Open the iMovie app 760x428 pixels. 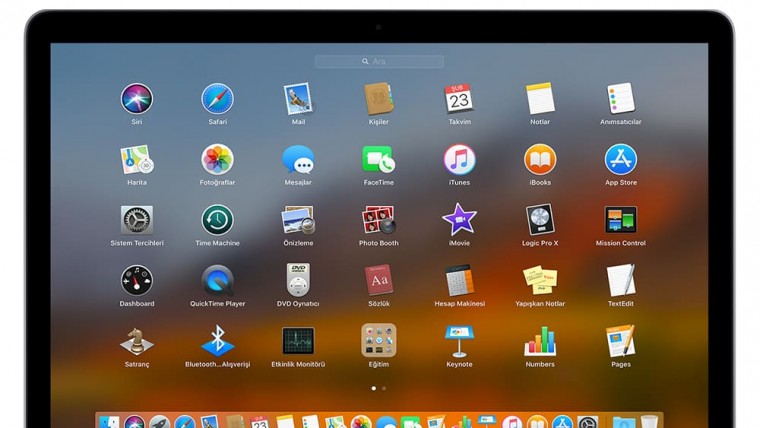coord(459,220)
